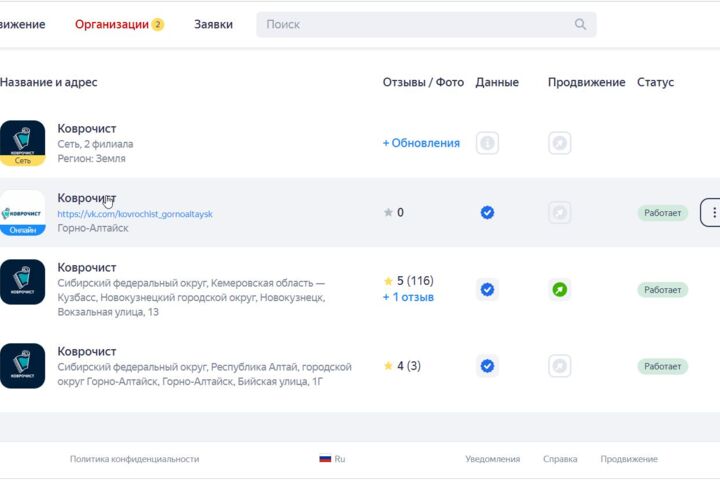Click the Данные column header
The height and width of the screenshot is (480, 720).
coord(497,82)
